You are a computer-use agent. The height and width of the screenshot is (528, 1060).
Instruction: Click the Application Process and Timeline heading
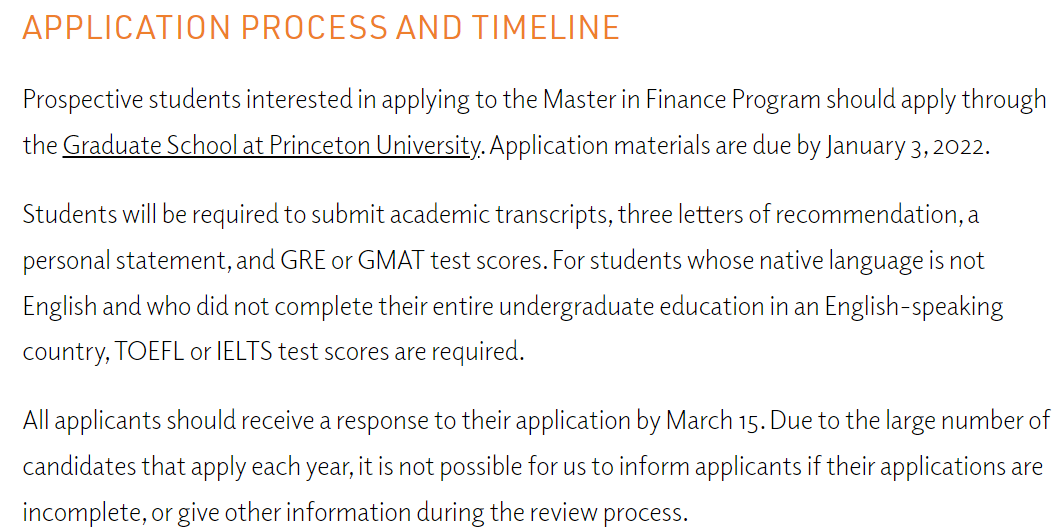pyautogui.click(x=321, y=28)
